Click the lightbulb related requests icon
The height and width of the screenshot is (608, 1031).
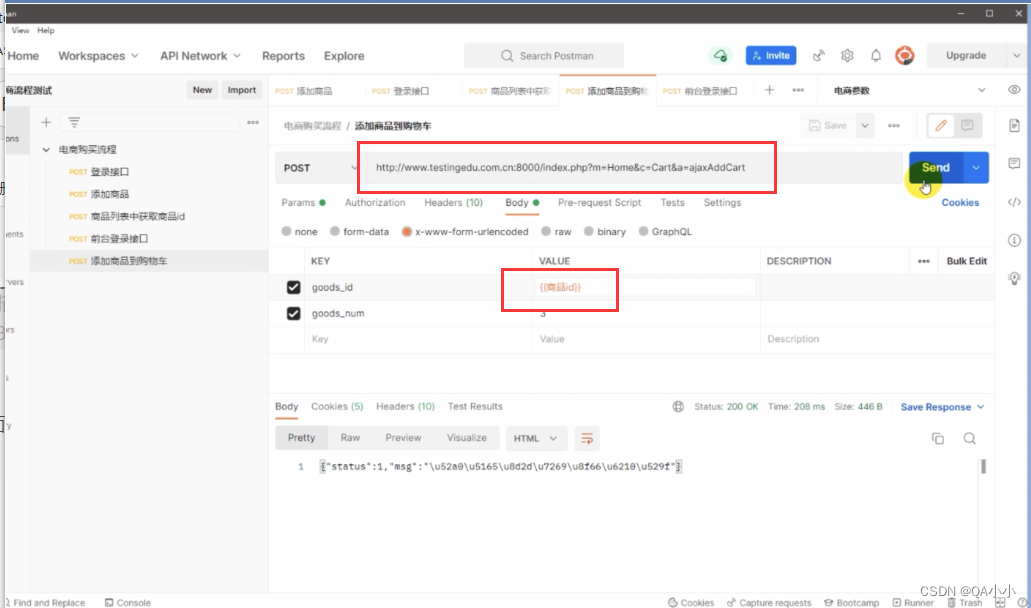[1014, 278]
